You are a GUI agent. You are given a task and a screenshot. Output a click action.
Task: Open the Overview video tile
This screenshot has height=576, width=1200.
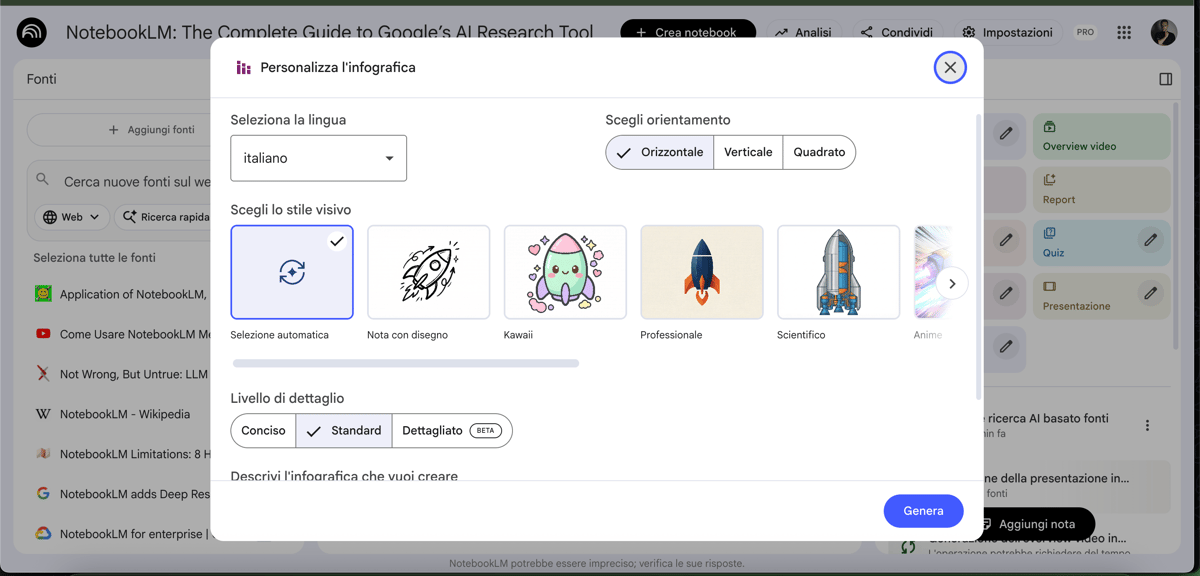[1100, 137]
